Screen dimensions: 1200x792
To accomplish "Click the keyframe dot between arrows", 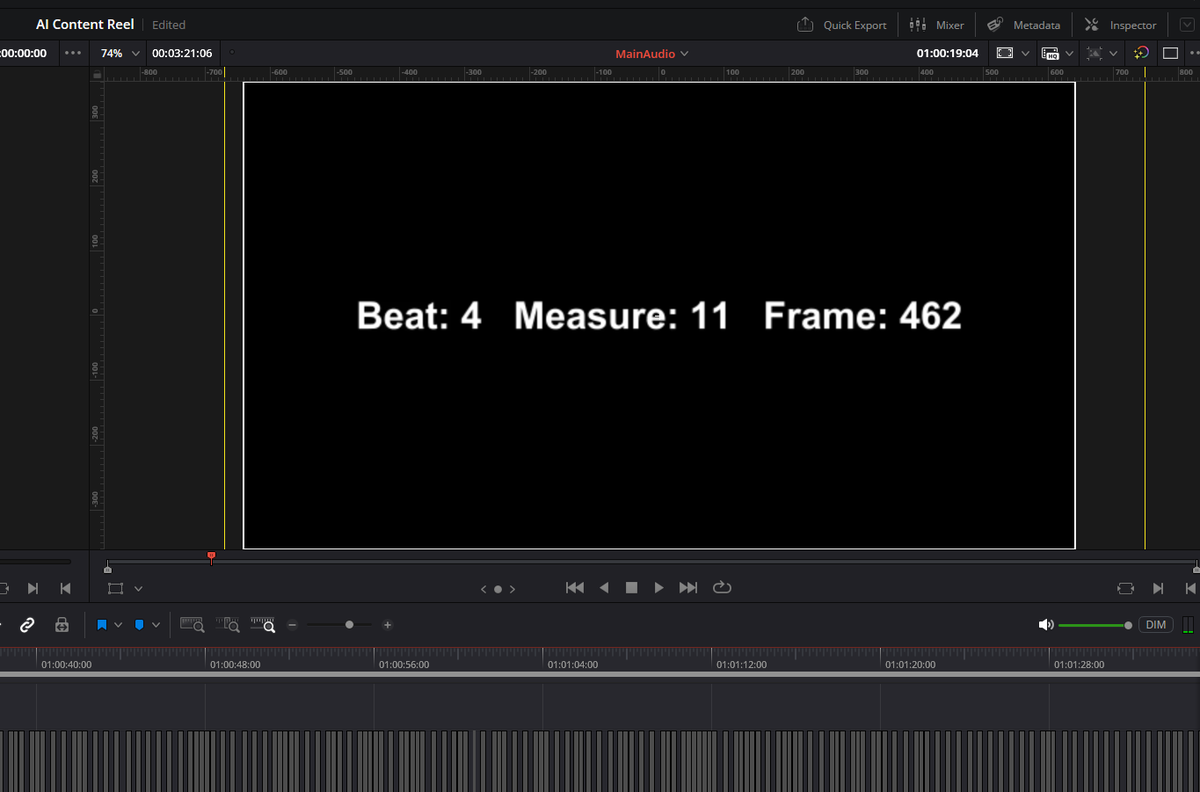I will point(498,589).
